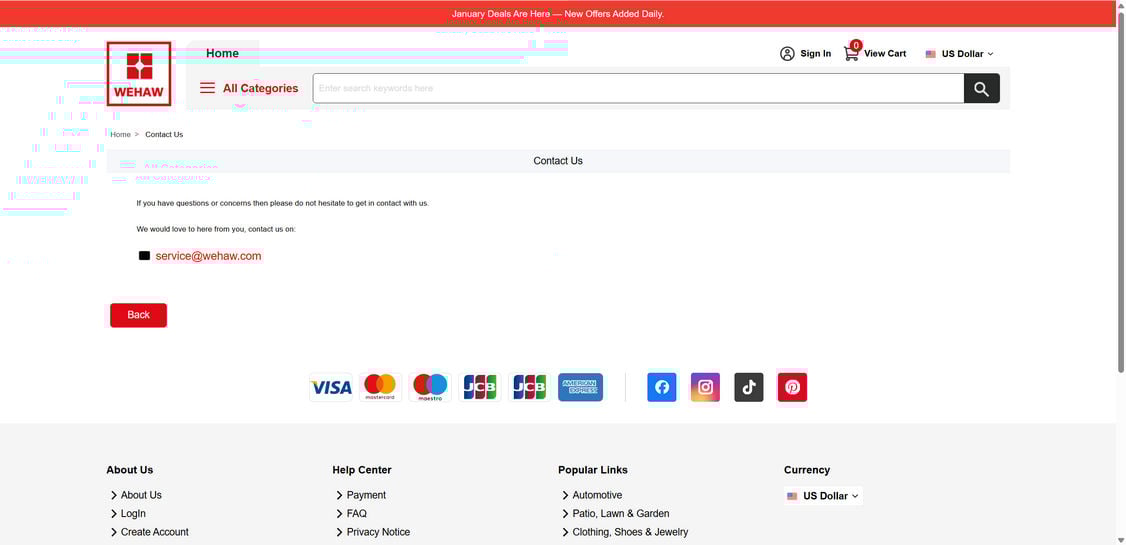Open the Facebook social icon
Image resolution: width=1126 pixels, height=545 pixels.
[661, 388]
